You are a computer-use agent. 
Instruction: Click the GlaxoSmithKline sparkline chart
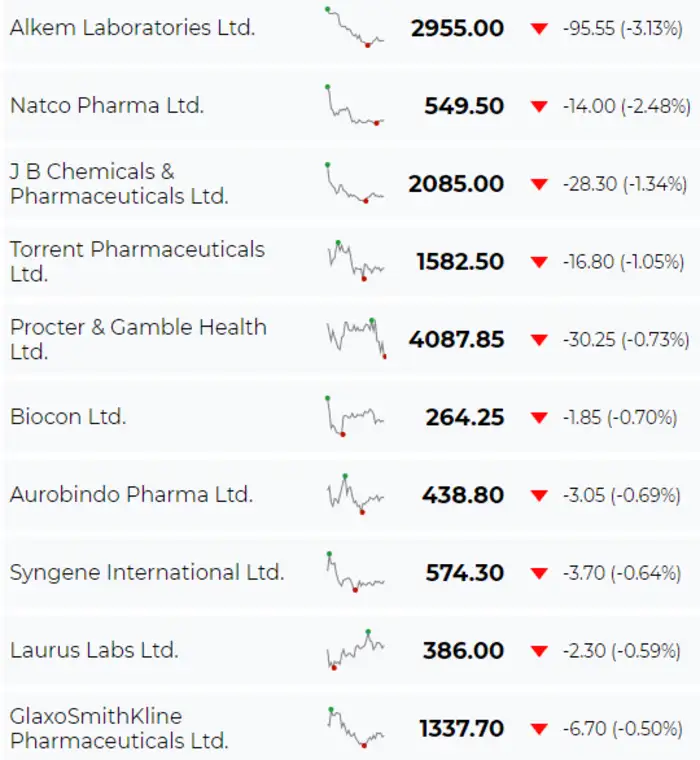coord(354,727)
